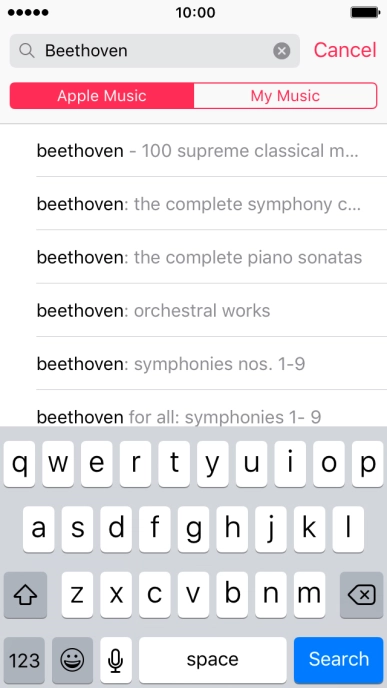
Task: Tap the emoji keyboard icon
Action: pyautogui.click(x=72, y=659)
